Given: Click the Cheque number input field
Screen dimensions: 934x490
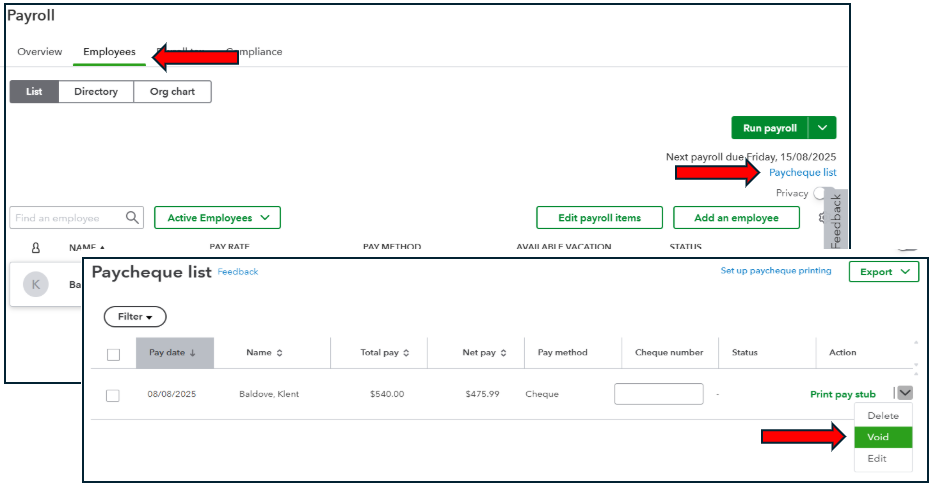Looking at the screenshot, I should click(659, 394).
